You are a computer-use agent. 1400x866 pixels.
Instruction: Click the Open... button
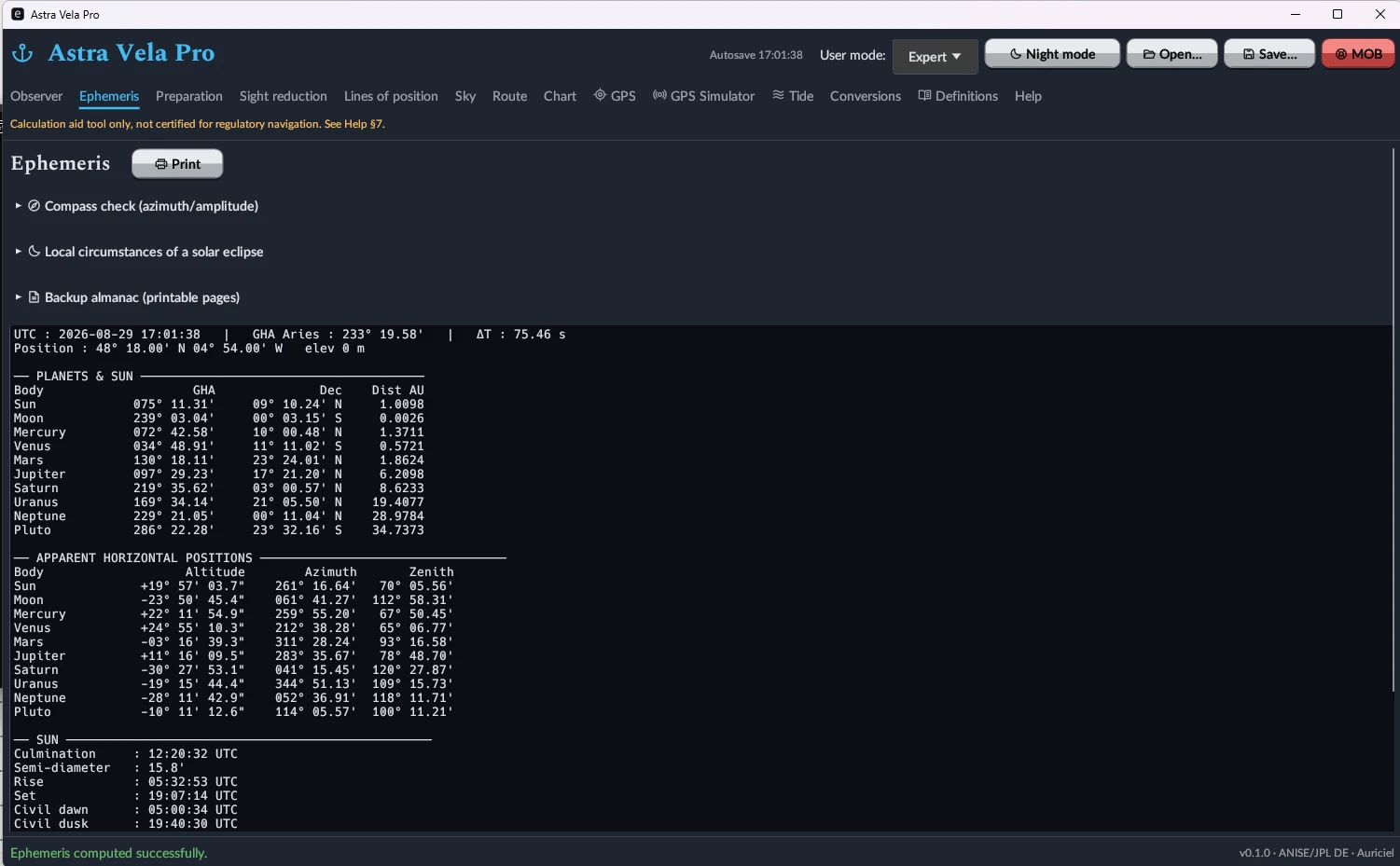click(x=1171, y=54)
